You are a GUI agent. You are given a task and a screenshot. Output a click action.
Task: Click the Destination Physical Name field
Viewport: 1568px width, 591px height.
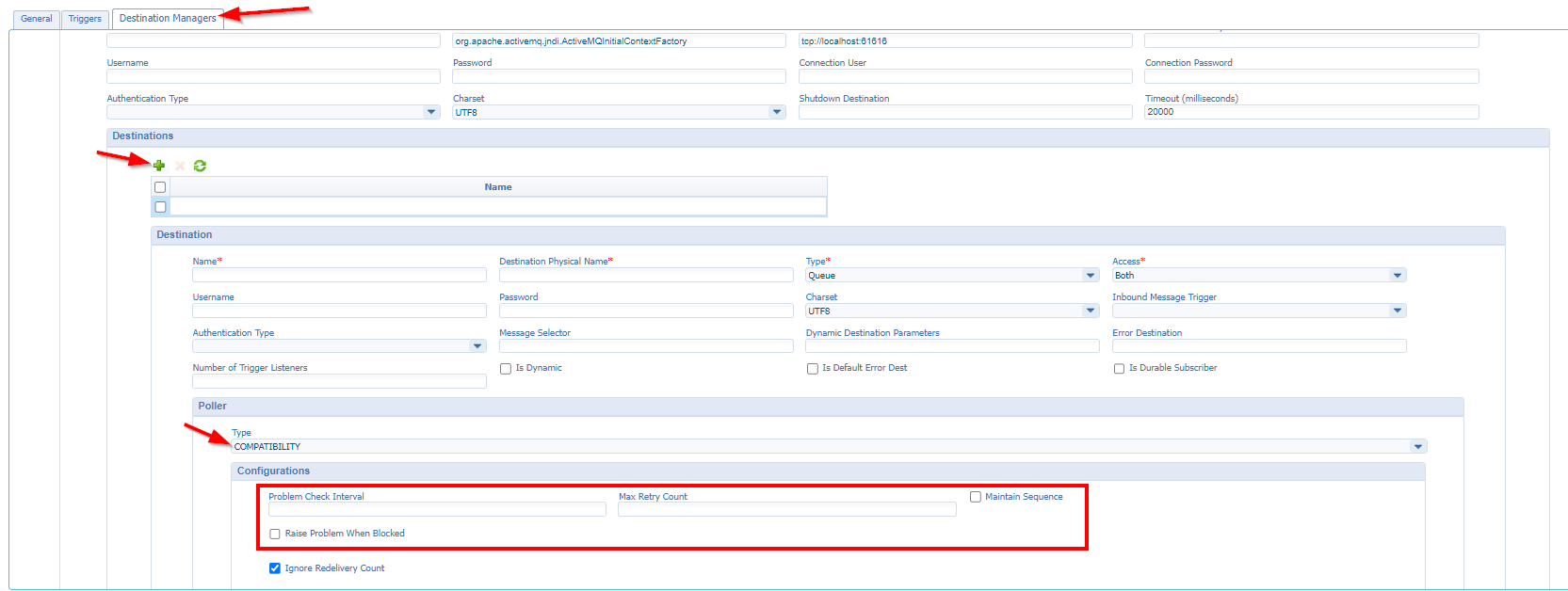click(x=645, y=276)
